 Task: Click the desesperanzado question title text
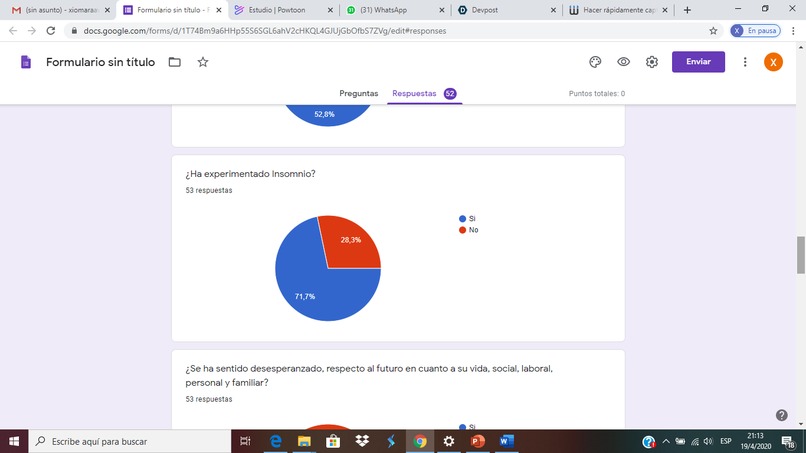click(369, 375)
